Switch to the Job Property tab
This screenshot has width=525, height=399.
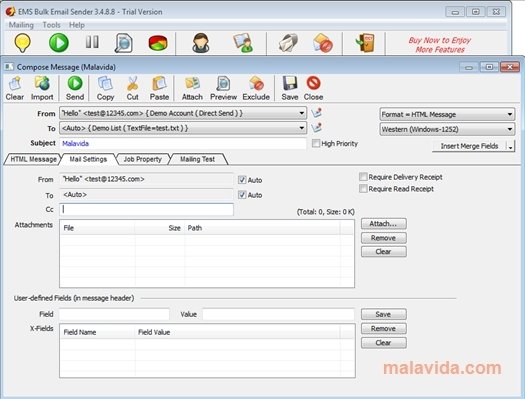pos(143,159)
